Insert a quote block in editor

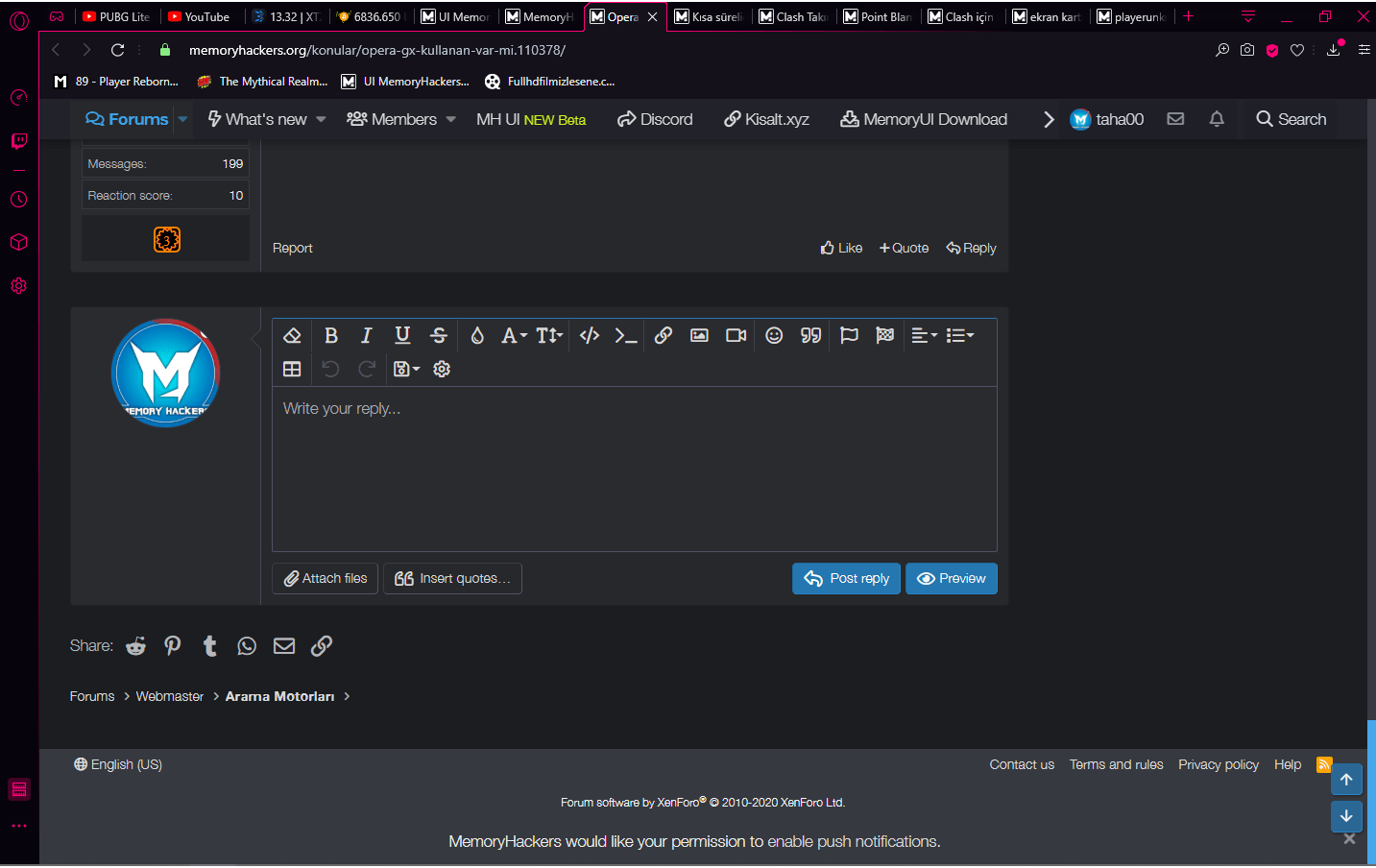point(811,336)
